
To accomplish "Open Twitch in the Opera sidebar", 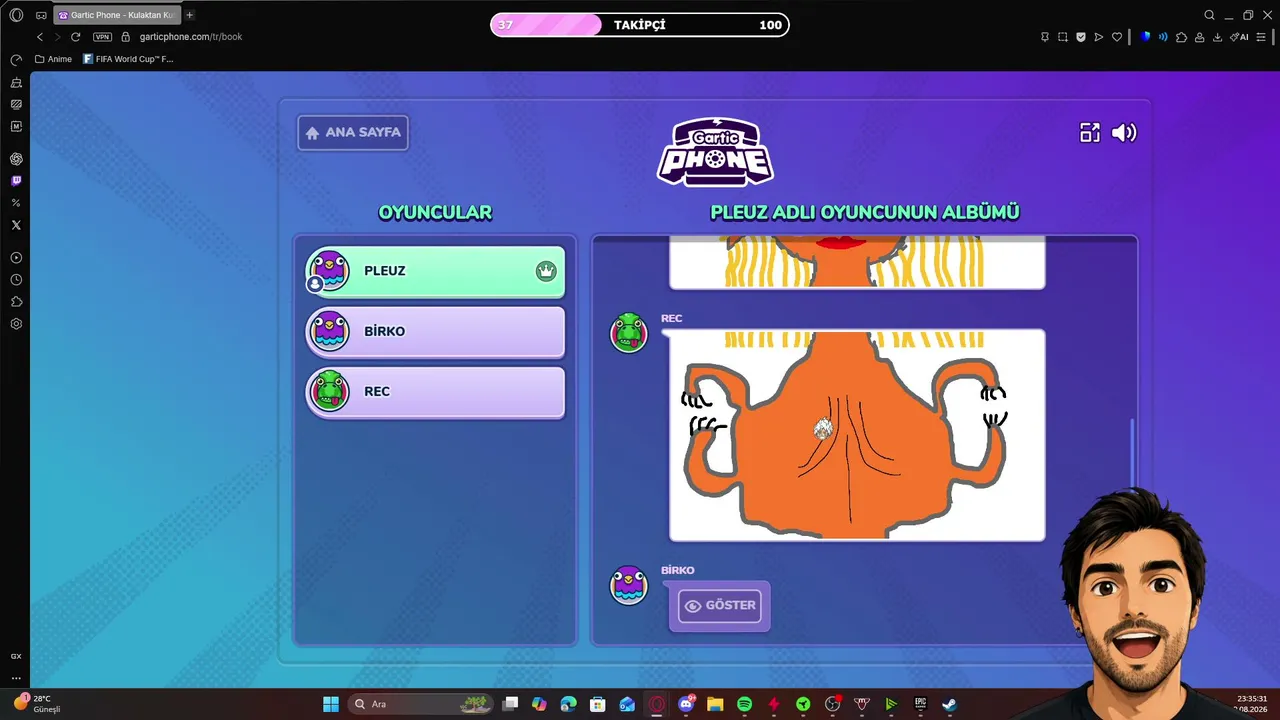I will click(x=16, y=181).
